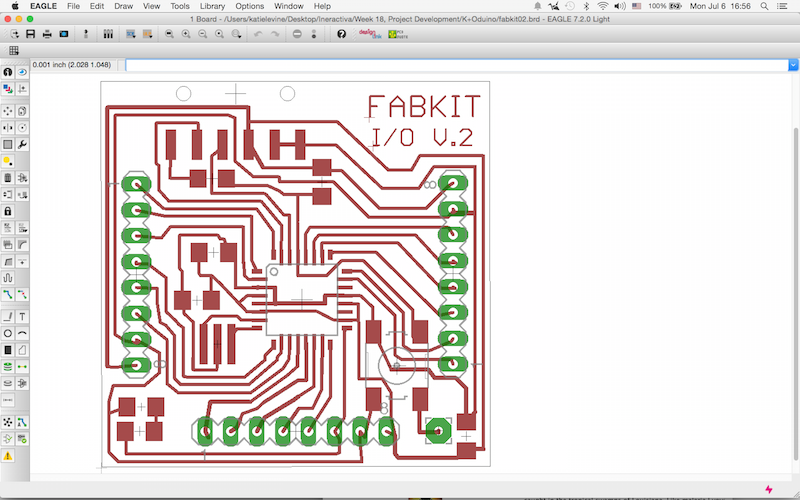Open the Display layers tool
Screen dimensions: 800x500
pyautogui.click(x=8, y=89)
